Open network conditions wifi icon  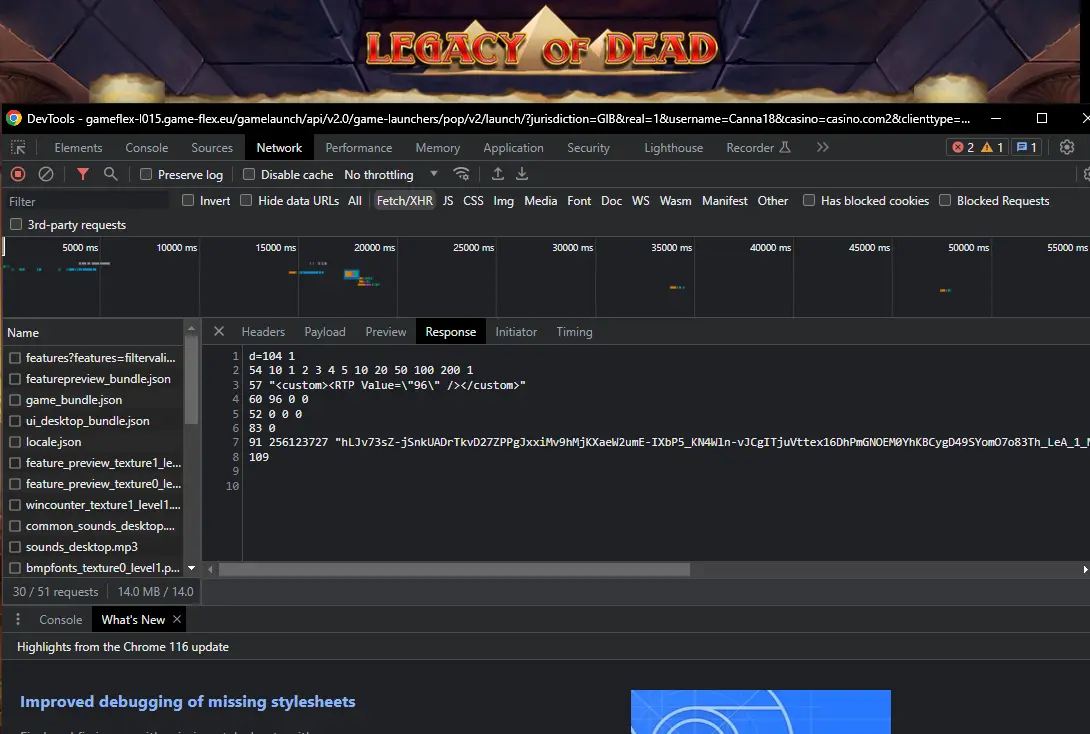[462, 174]
